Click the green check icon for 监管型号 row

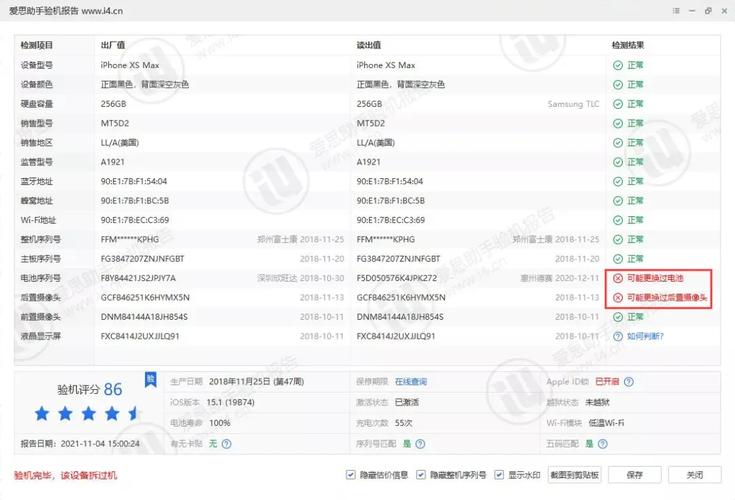click(618, 162)
